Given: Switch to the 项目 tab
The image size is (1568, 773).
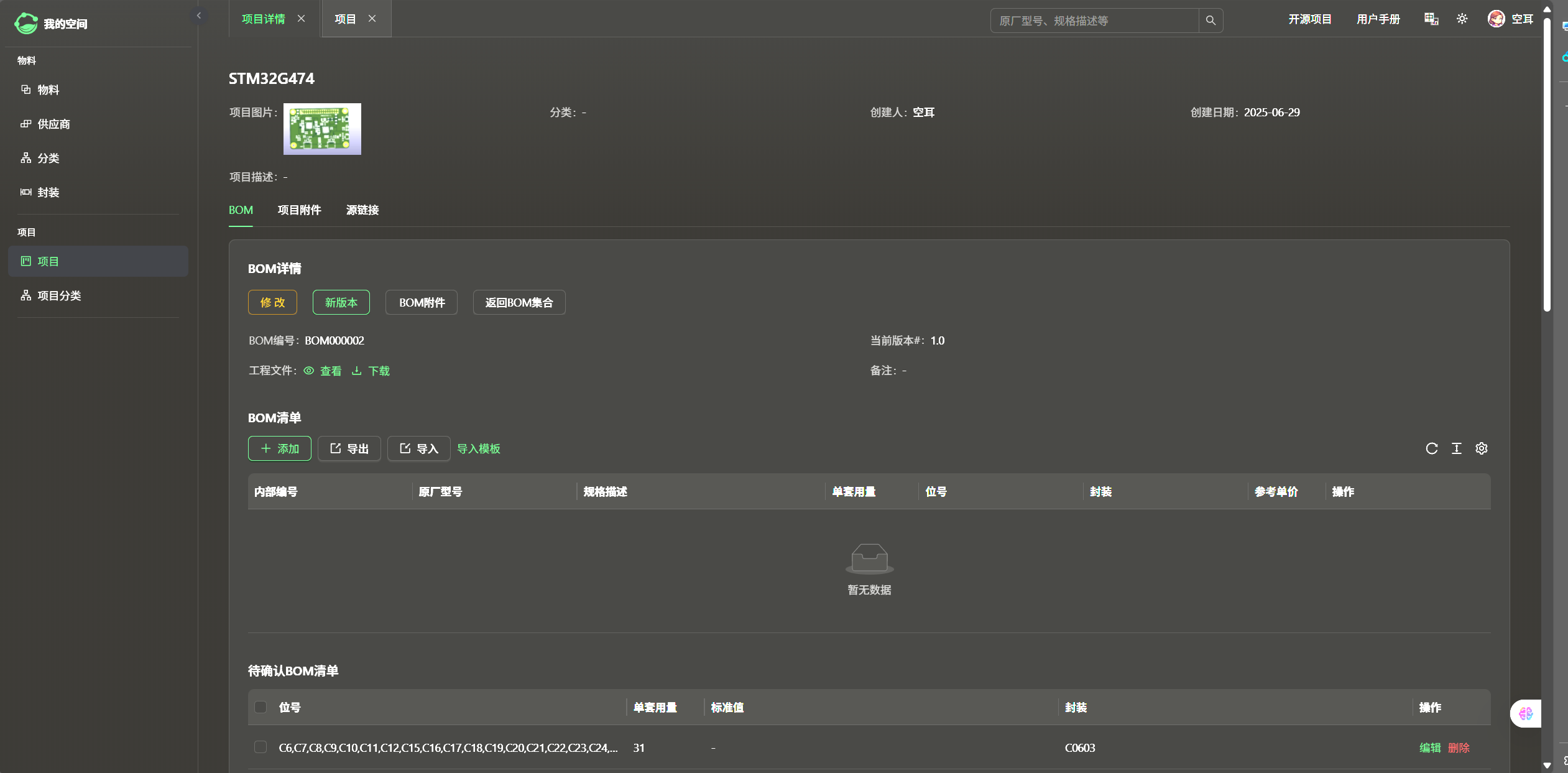Looking at the screenshot, I should [345, 19].
